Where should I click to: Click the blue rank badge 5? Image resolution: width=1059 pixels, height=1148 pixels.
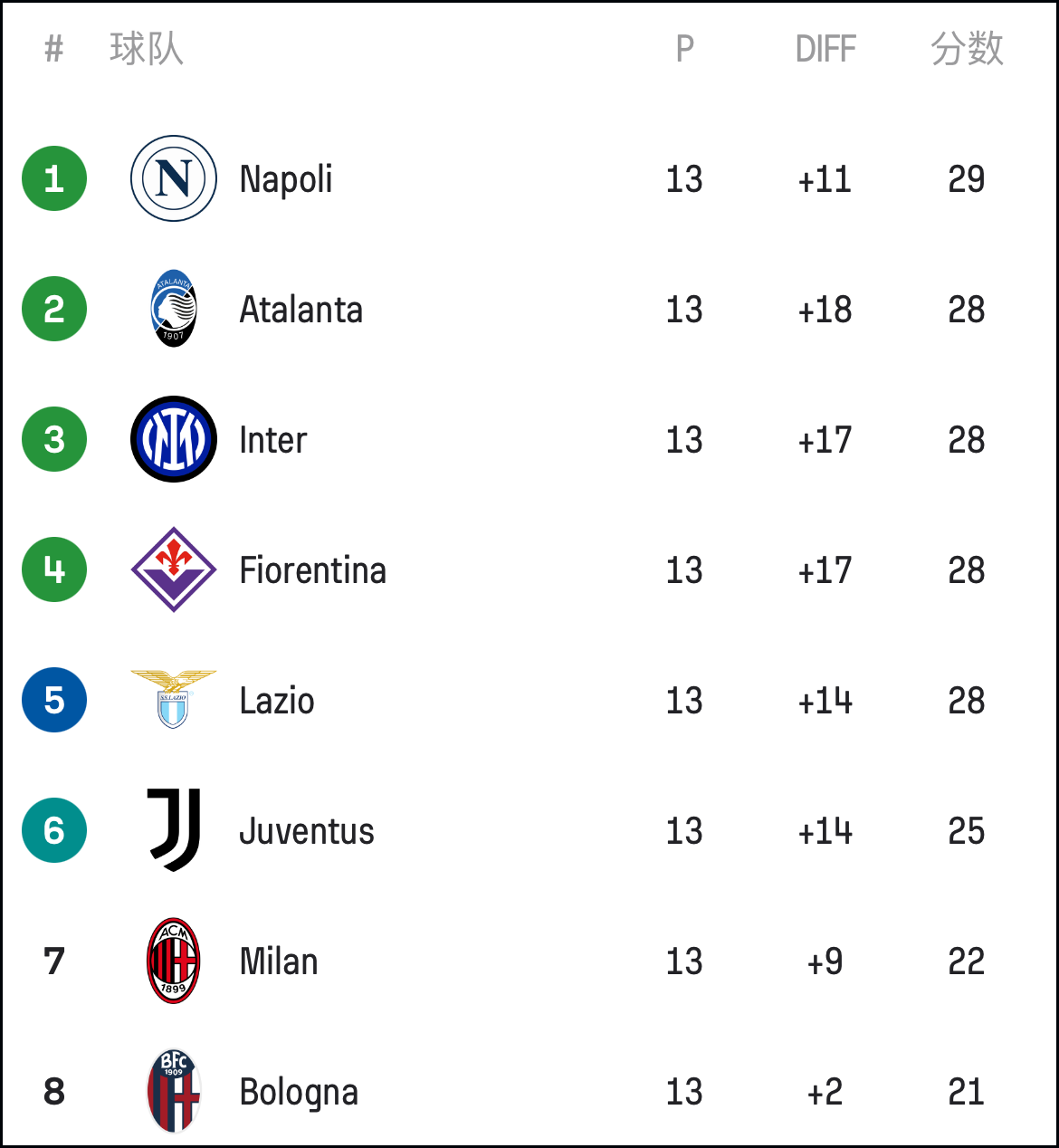(x=54, y=700)
